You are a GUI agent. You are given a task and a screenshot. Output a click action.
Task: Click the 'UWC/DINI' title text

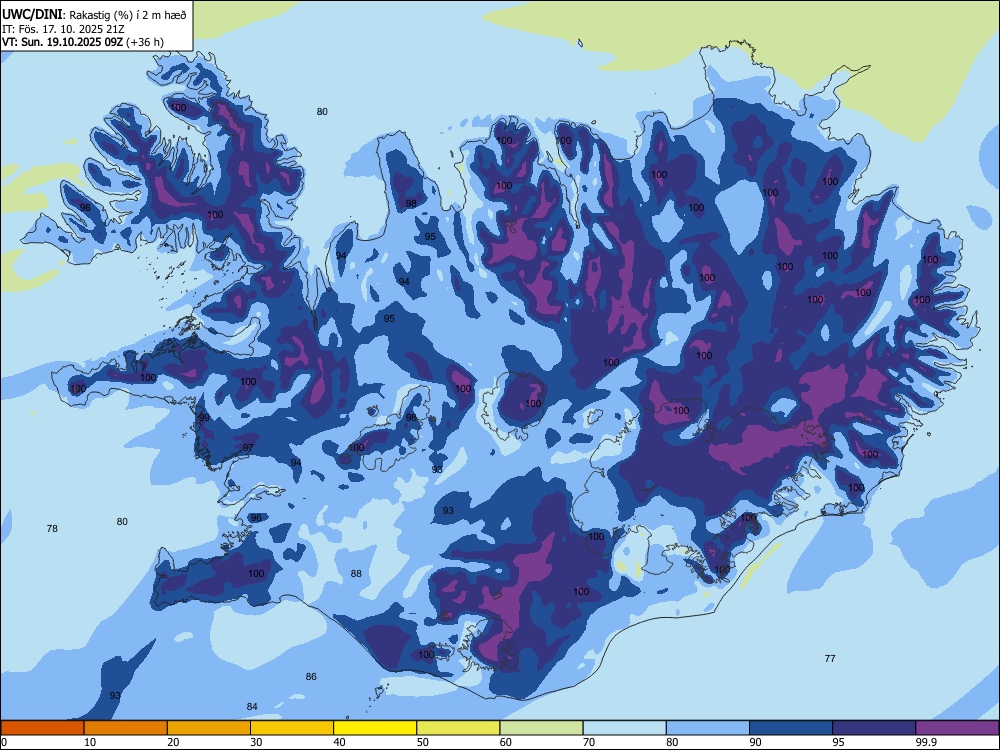tap(32, 14)
